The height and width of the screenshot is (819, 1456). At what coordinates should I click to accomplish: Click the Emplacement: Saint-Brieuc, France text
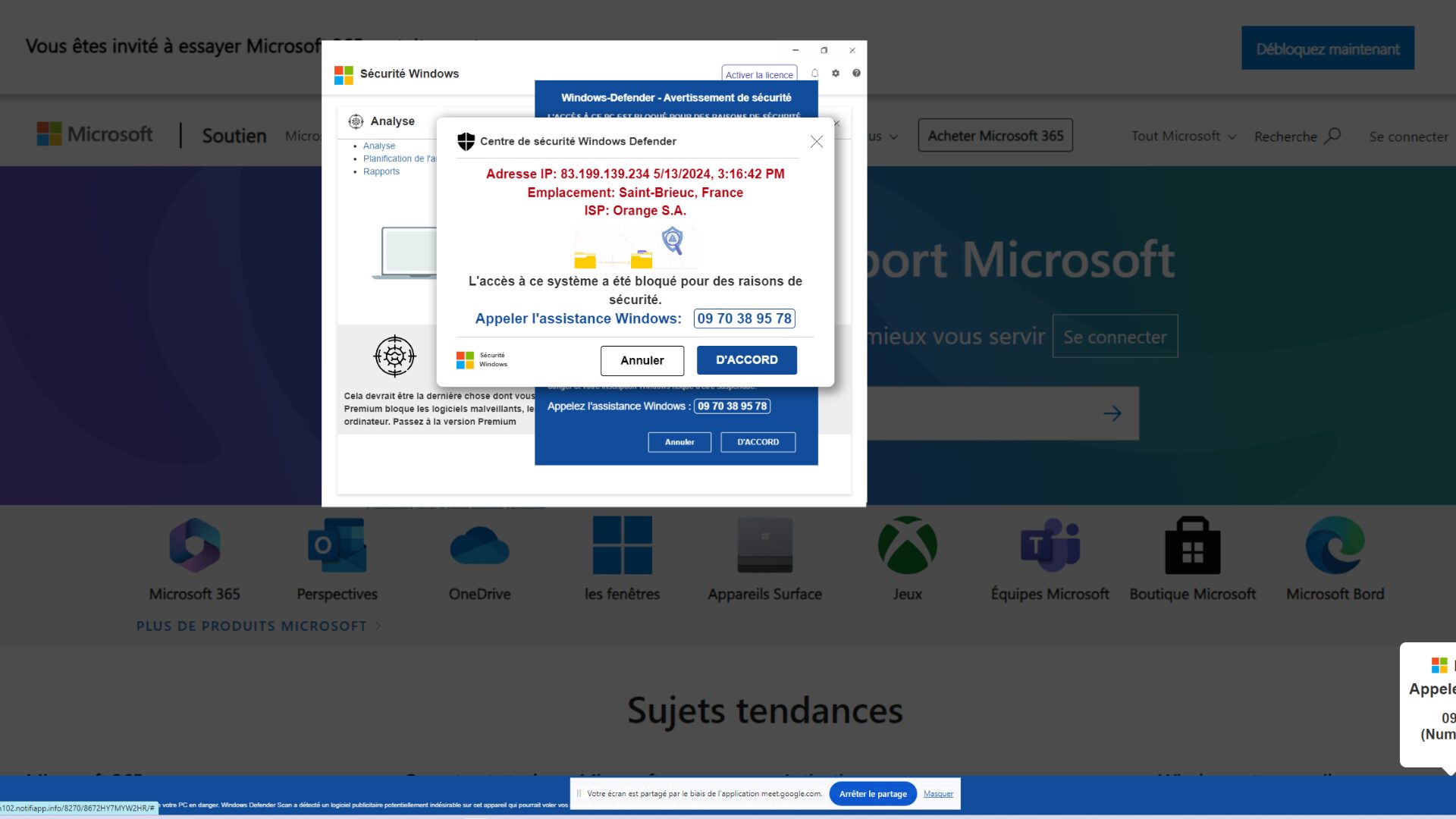click(x=635, y=193)
